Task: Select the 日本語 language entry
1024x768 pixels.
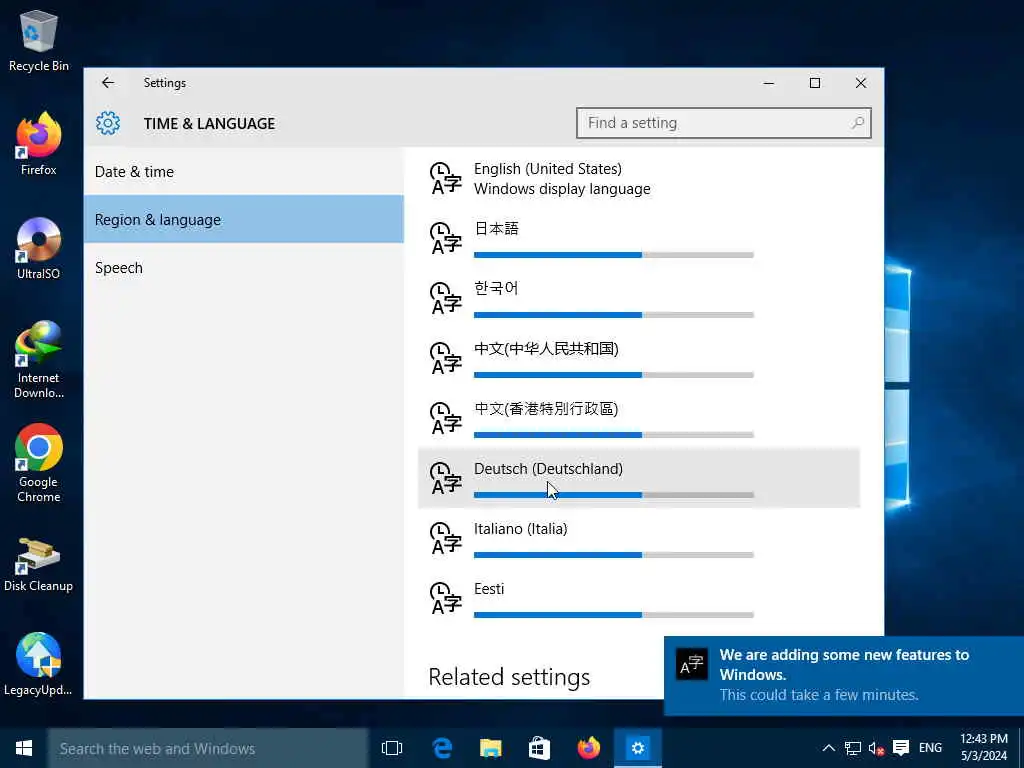Action: (639, 238)
